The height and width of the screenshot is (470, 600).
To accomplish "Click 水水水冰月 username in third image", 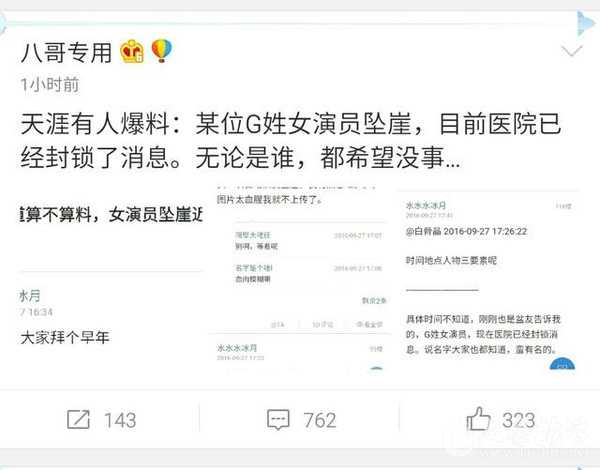I will 426,205.
